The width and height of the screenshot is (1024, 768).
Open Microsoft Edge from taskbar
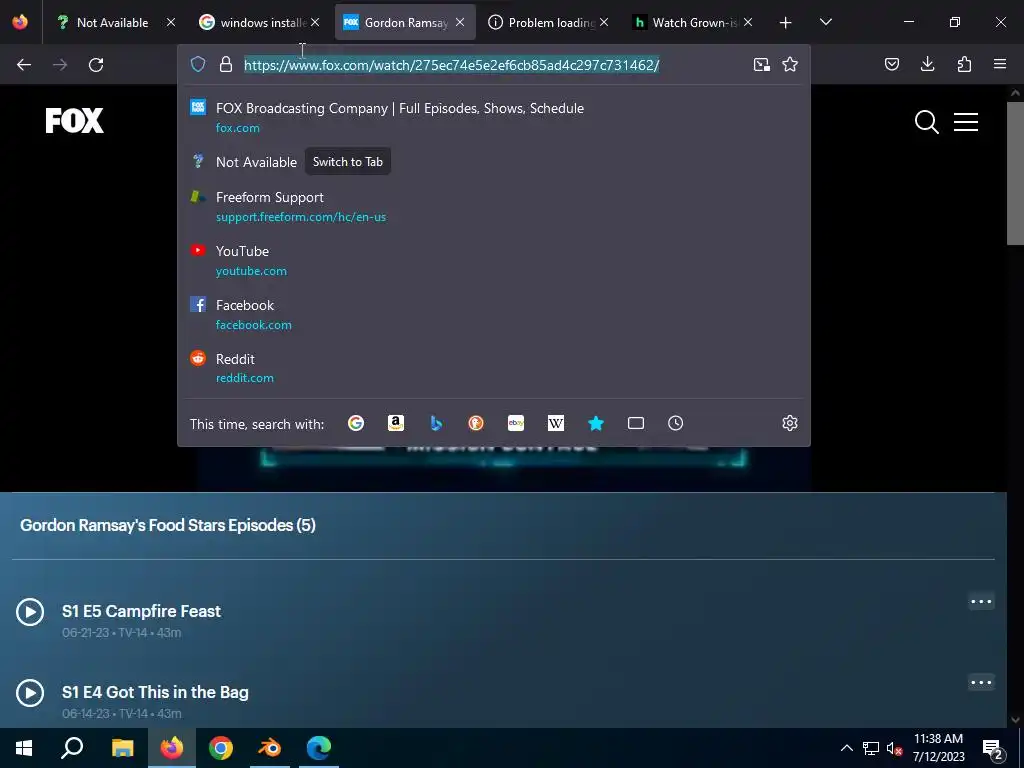tap(319, 748)
